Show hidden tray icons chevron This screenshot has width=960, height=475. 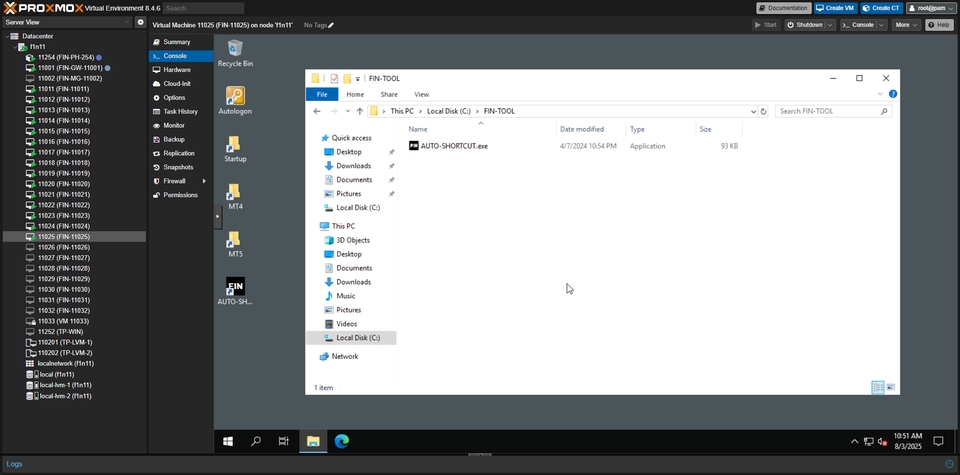(x=855, y=441)
